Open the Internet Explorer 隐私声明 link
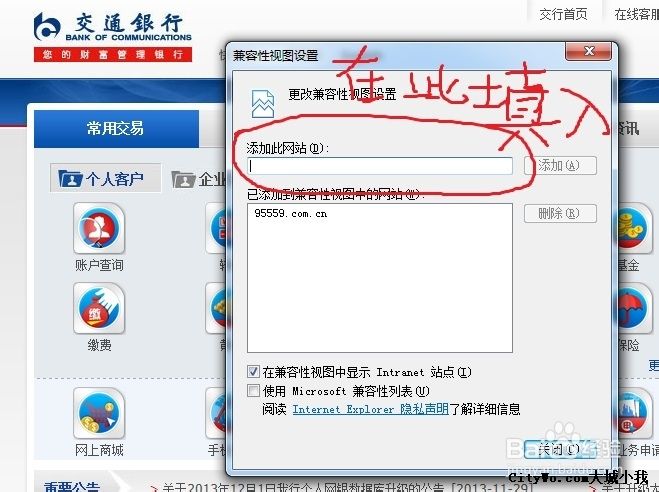Image resolution: width=659 pixels, height=492 pixels. coord(370,409)
